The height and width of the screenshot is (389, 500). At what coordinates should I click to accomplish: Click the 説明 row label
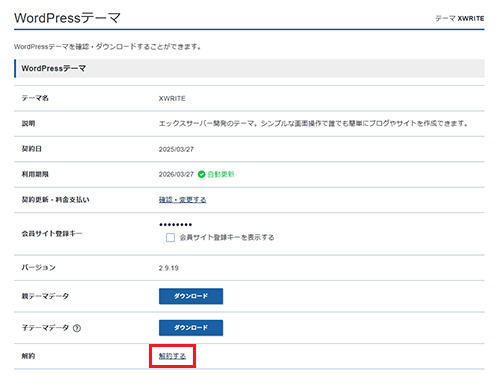(x=28, y=123)
